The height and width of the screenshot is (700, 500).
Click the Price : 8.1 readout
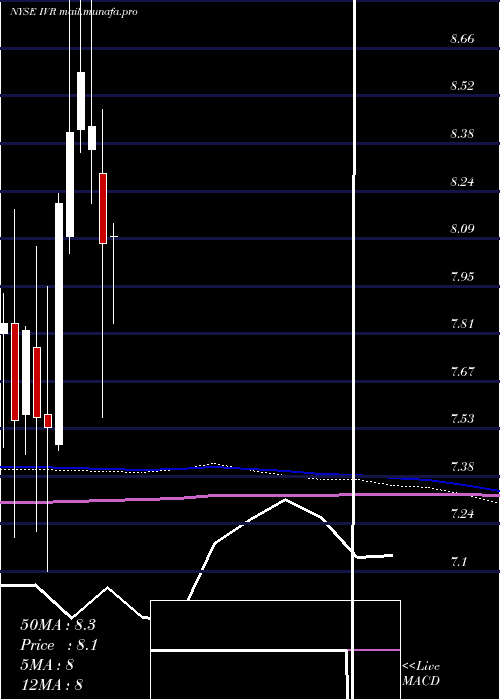(59, 645)
